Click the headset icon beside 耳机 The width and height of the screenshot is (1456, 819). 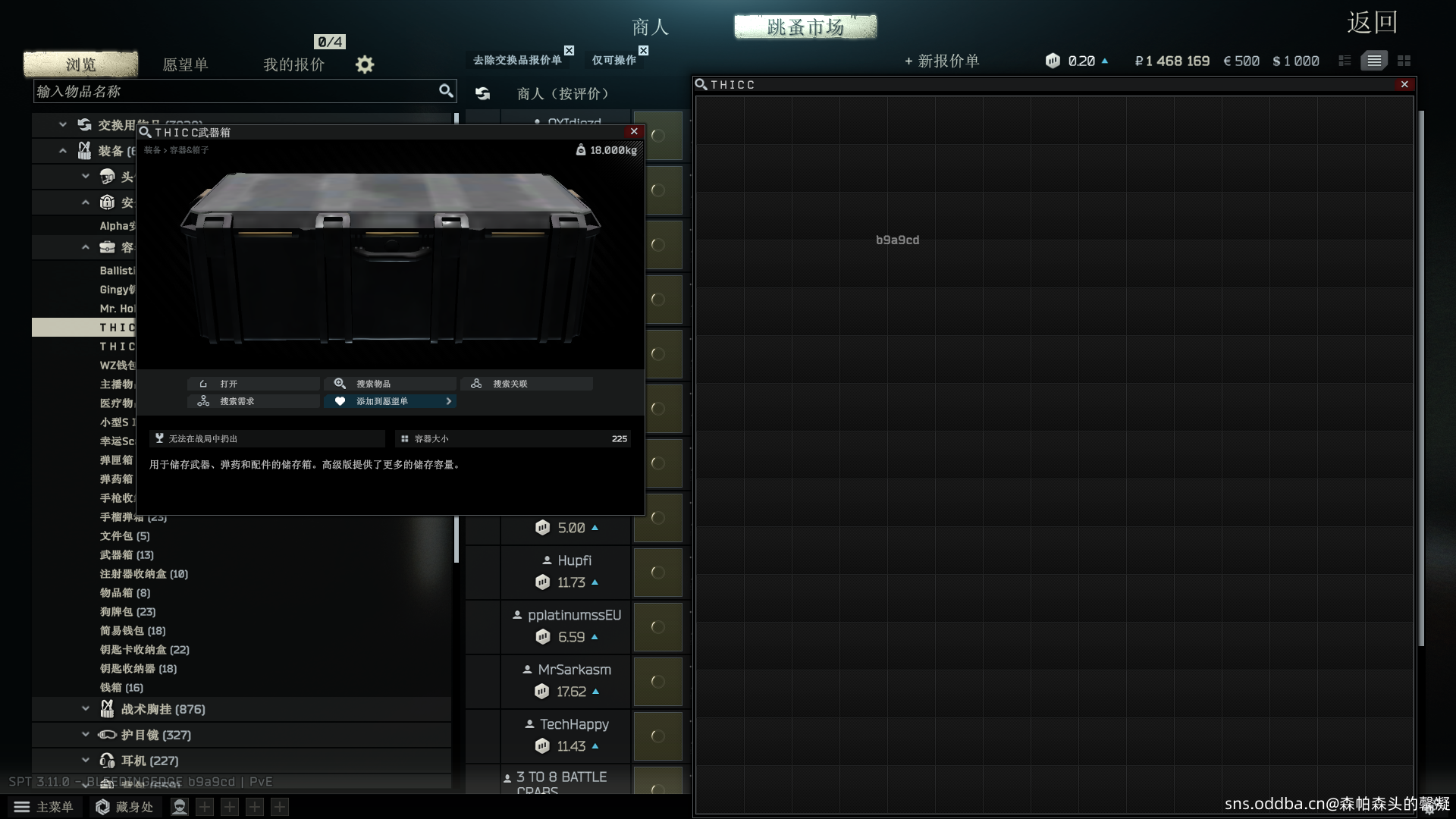107,761
